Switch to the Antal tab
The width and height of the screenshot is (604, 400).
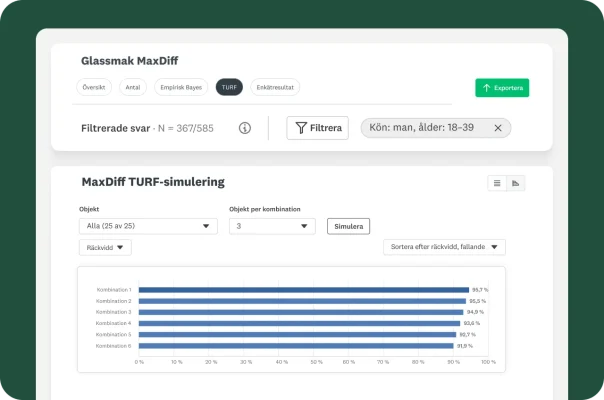pos(132,88)
